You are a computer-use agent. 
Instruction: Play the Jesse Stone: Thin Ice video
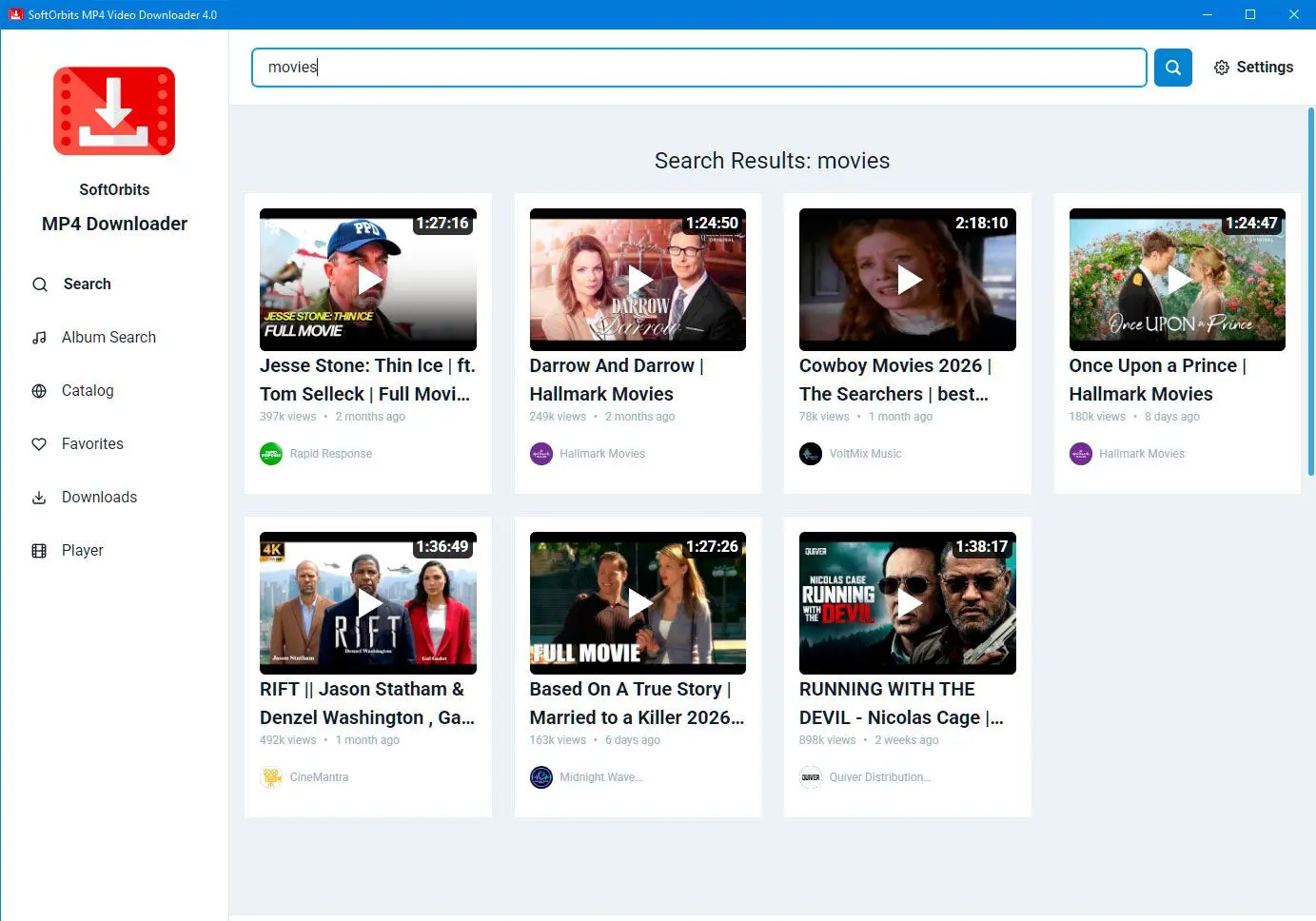(368, 280)
